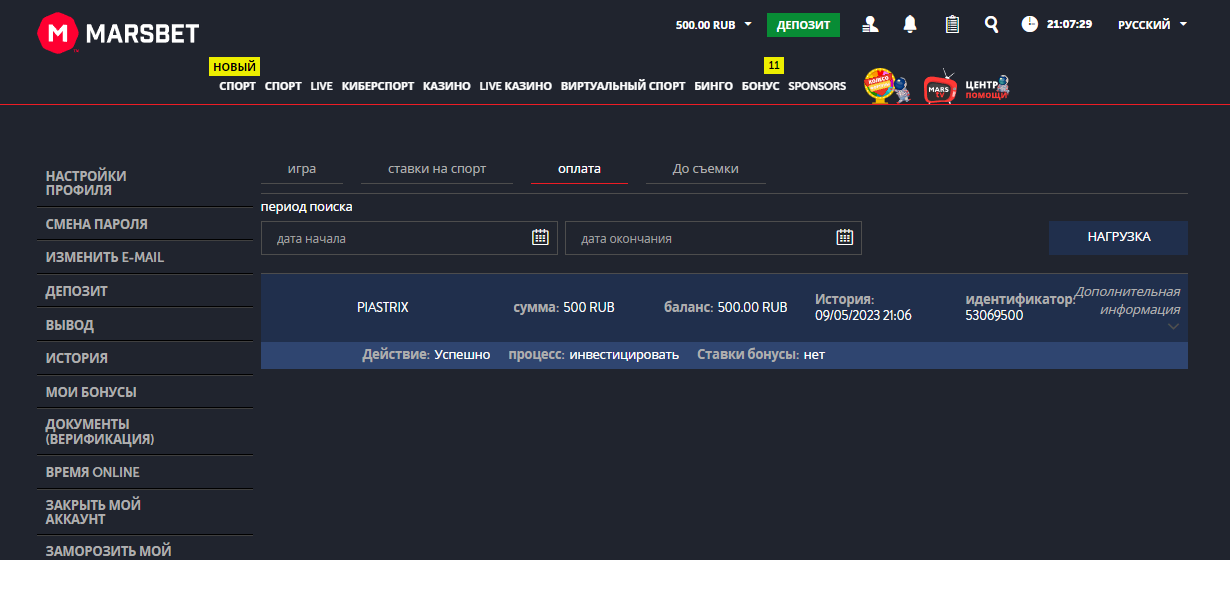1230x614 pixels.
Task: Click the дата окончания input field
Action: (713, 238)
